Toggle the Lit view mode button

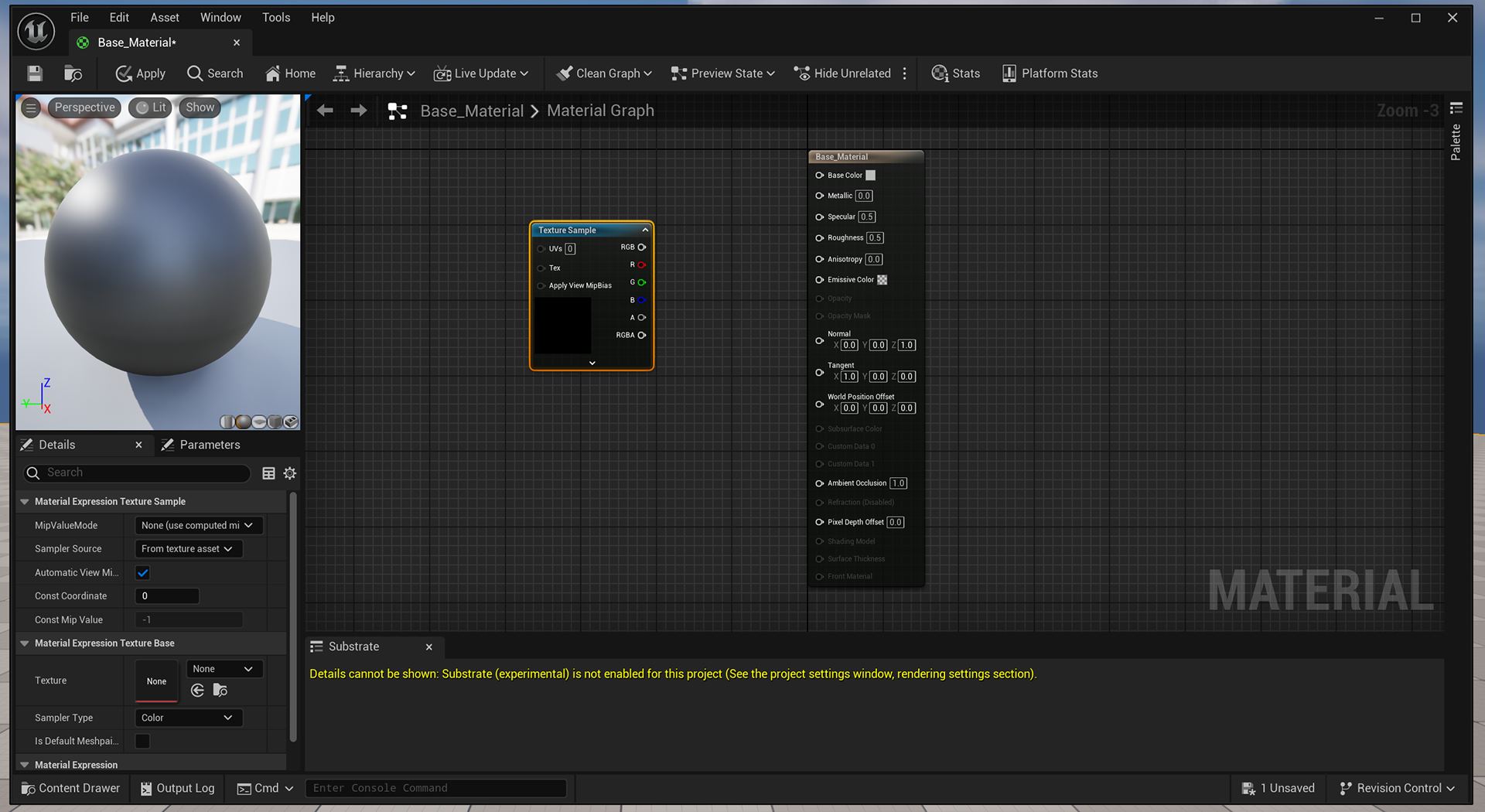coord(151,107)
